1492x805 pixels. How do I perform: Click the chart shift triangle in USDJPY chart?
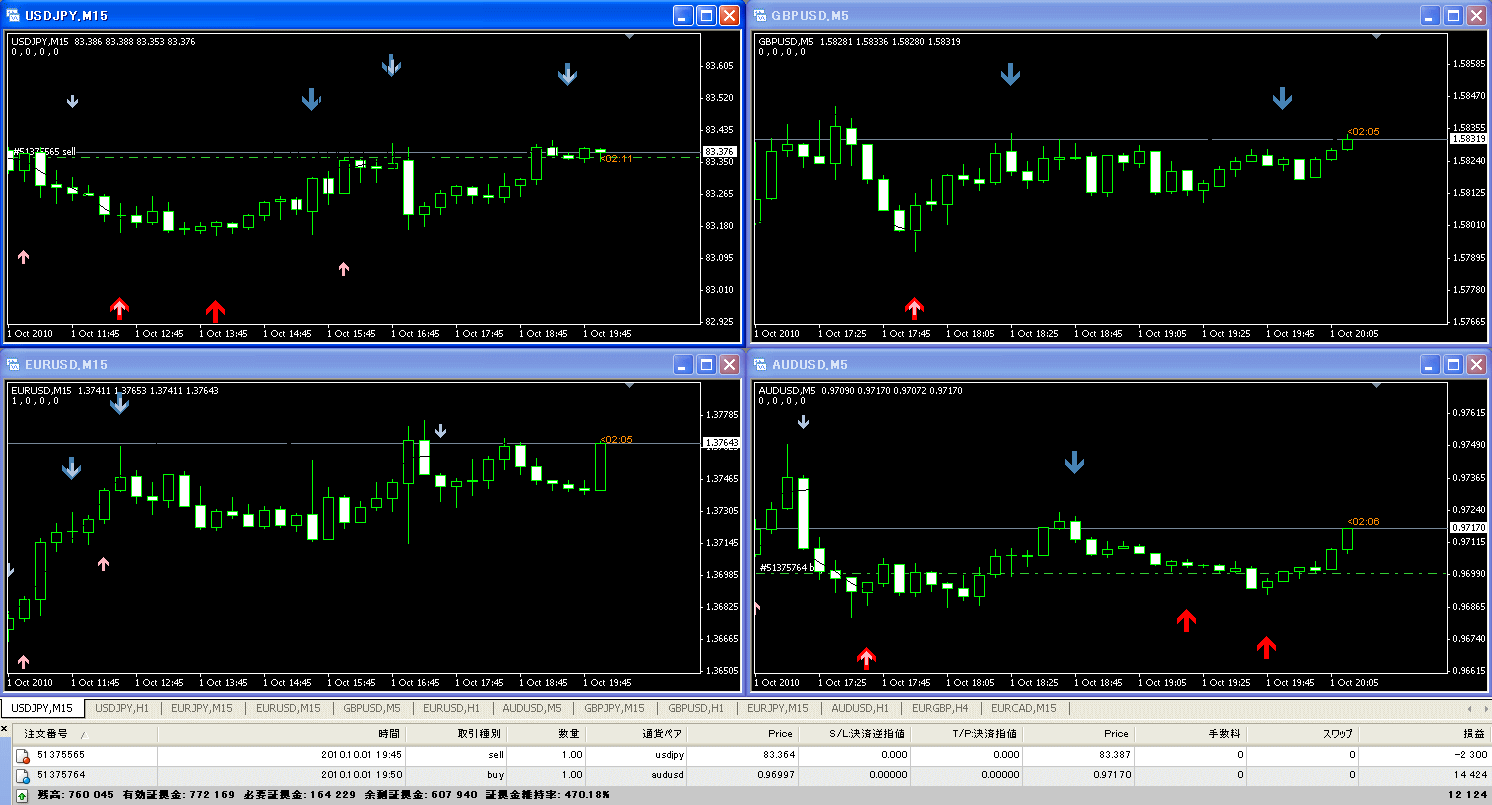(629, 36)
